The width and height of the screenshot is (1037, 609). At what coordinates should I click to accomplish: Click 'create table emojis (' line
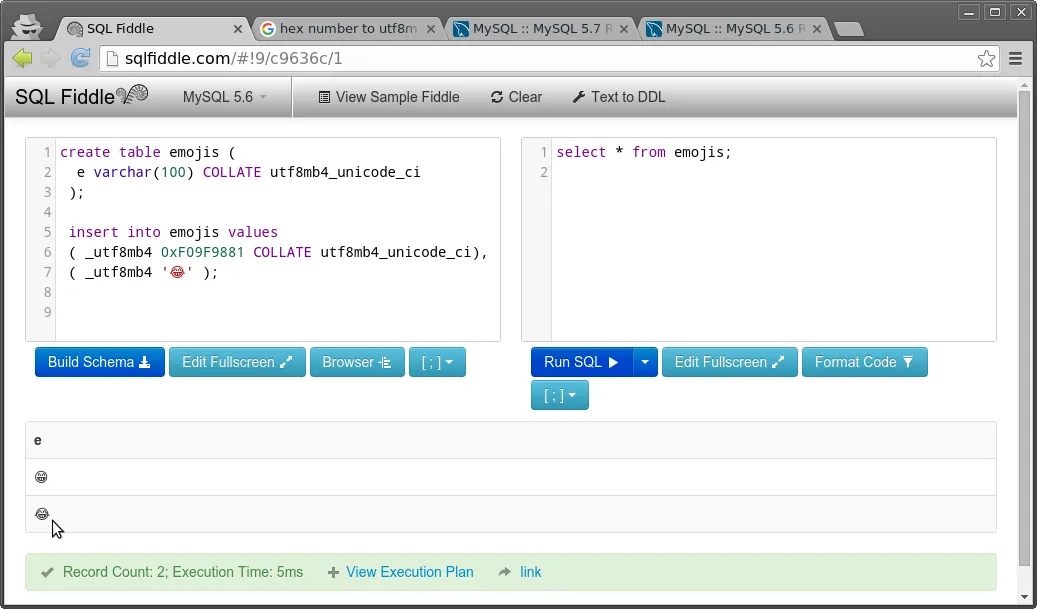coord(147,153)
